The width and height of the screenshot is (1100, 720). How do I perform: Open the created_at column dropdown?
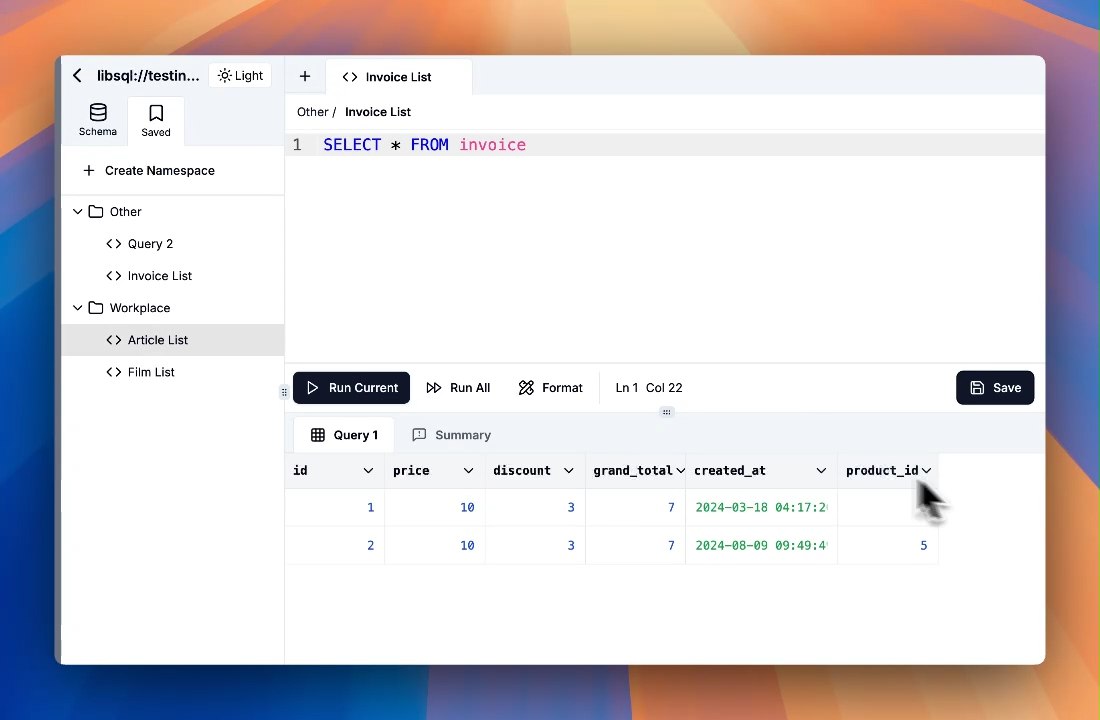point(821,470)
